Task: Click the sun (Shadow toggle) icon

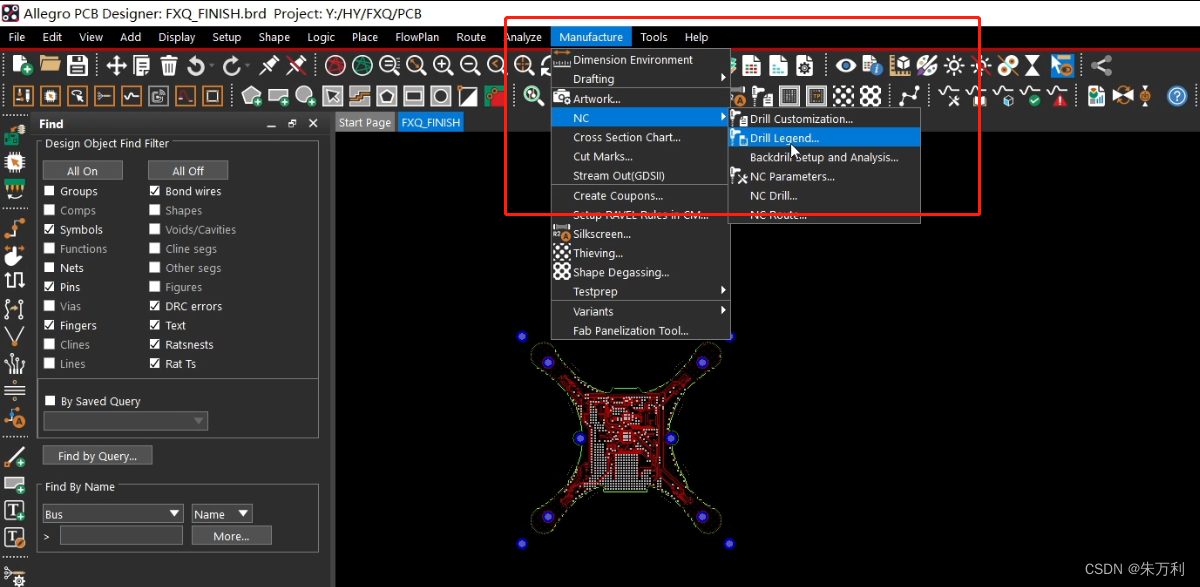Action: [955, 66]
